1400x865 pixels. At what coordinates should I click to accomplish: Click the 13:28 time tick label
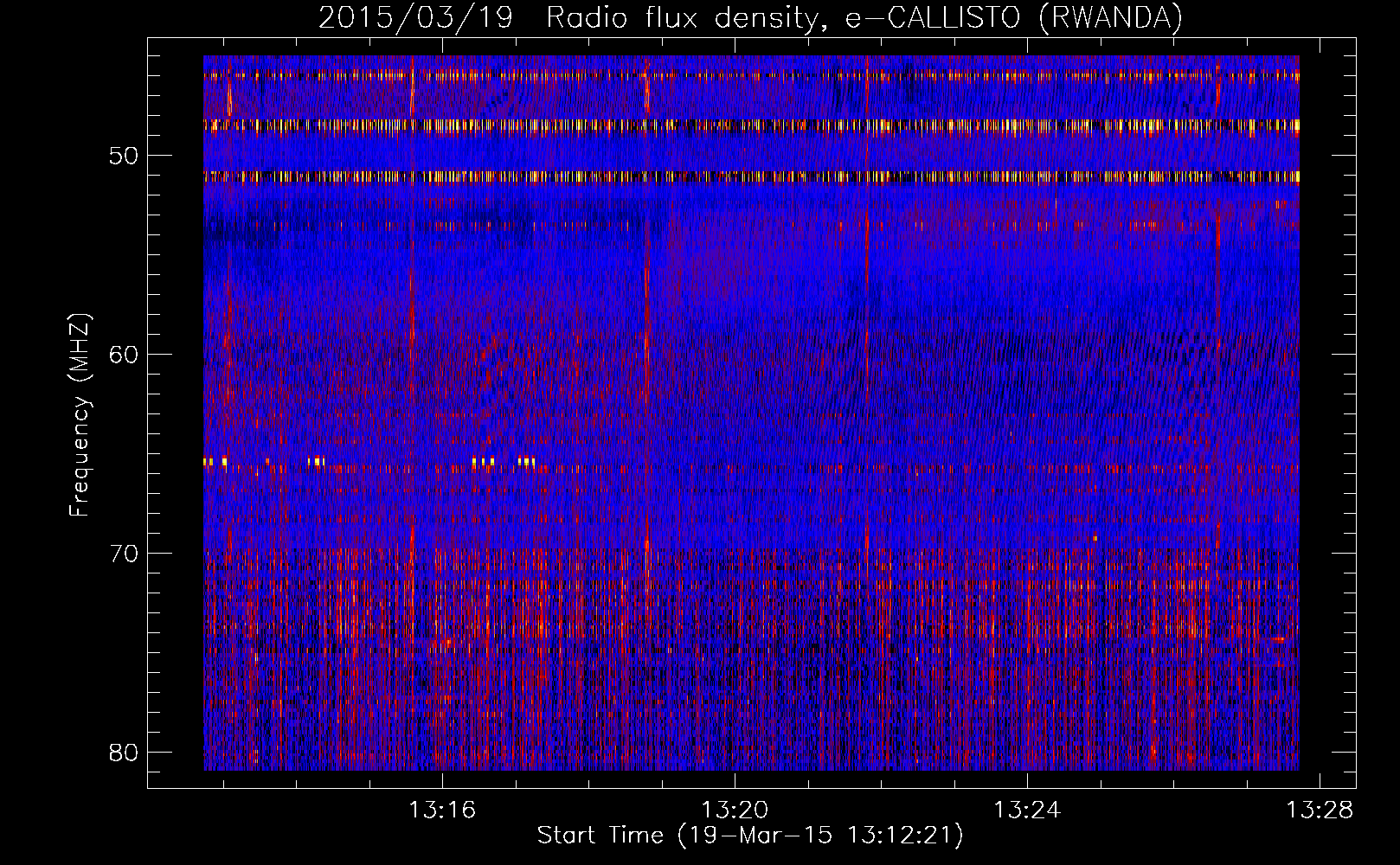pyautogui.click(x=1320, y=811)
